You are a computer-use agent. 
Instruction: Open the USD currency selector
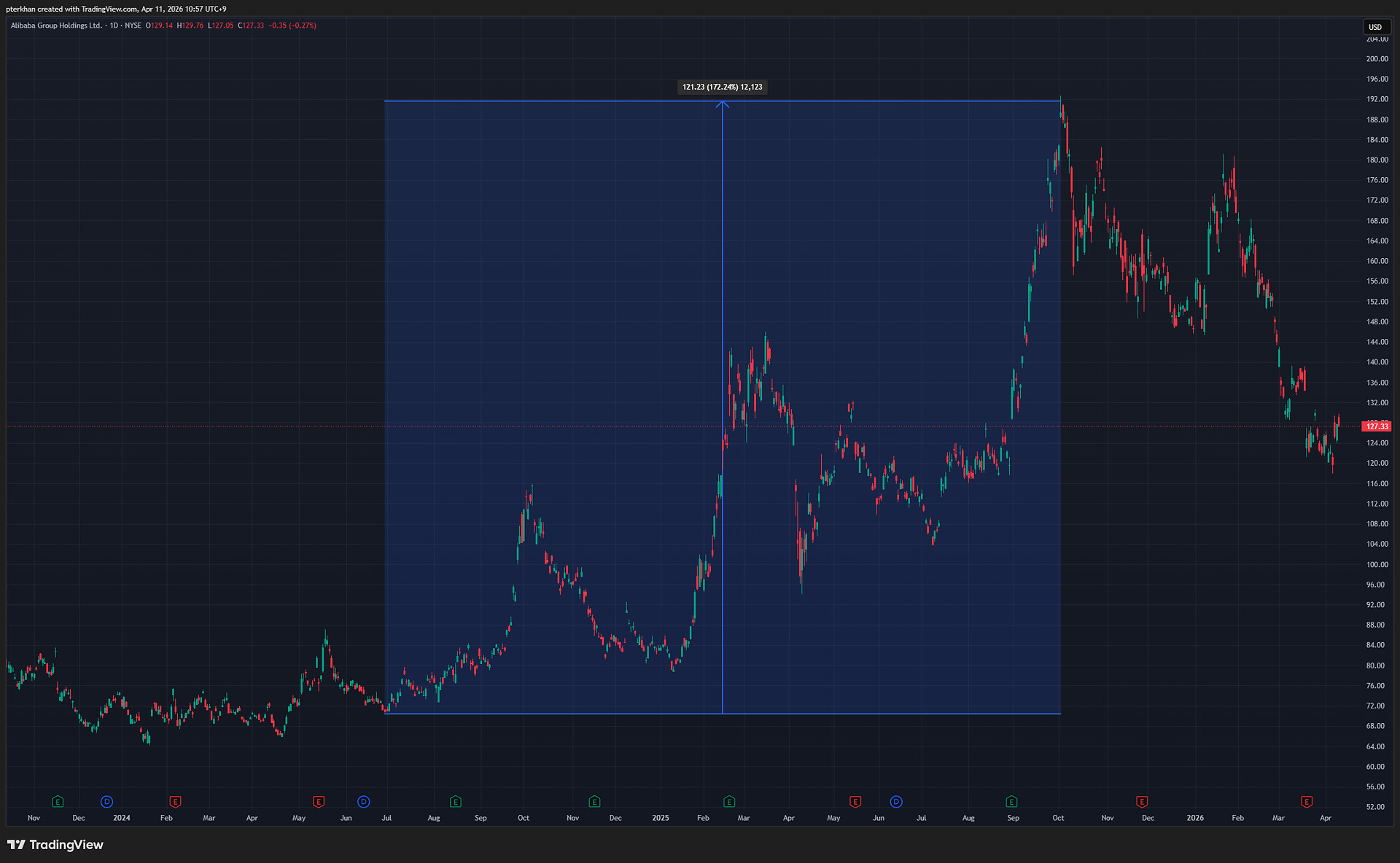(1375, 27)
